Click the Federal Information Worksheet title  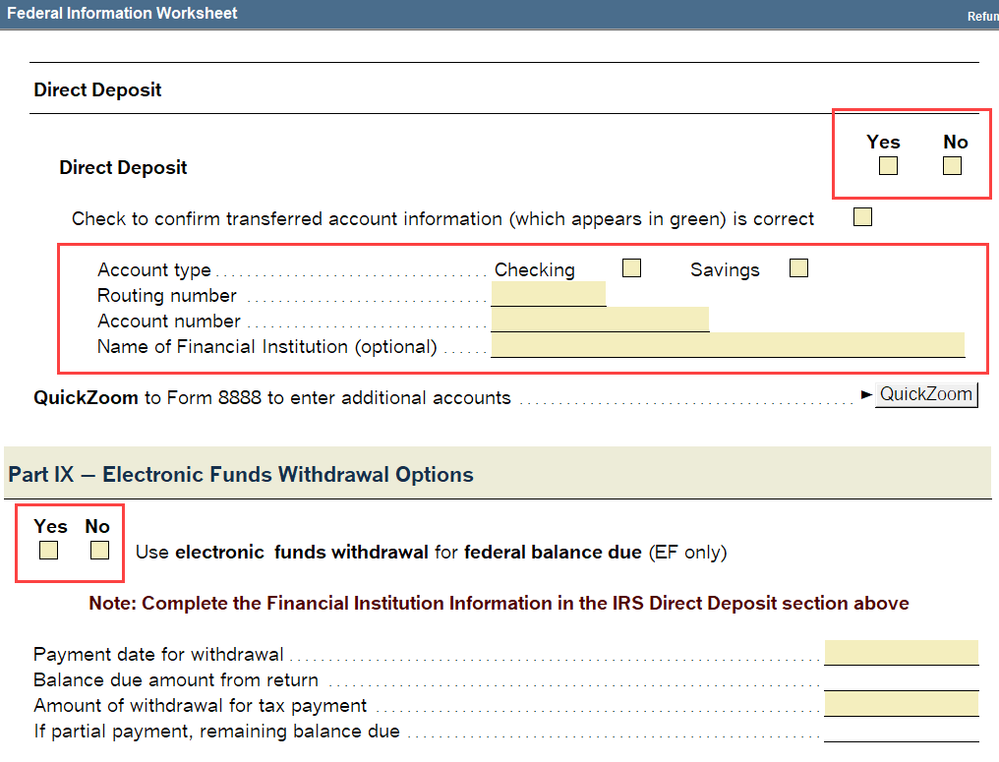click(x=123, y=14)
